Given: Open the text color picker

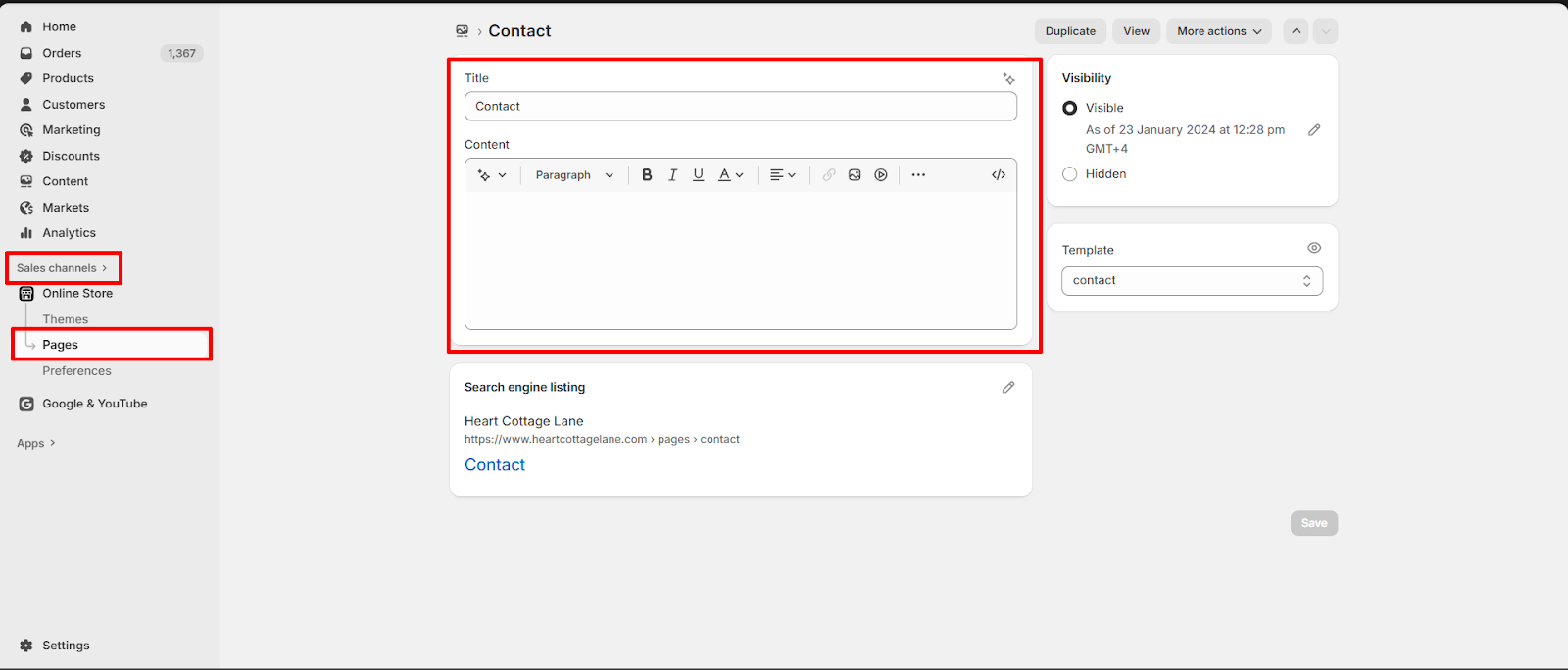Looking at the screenshot, I should [x=730, y=175].
